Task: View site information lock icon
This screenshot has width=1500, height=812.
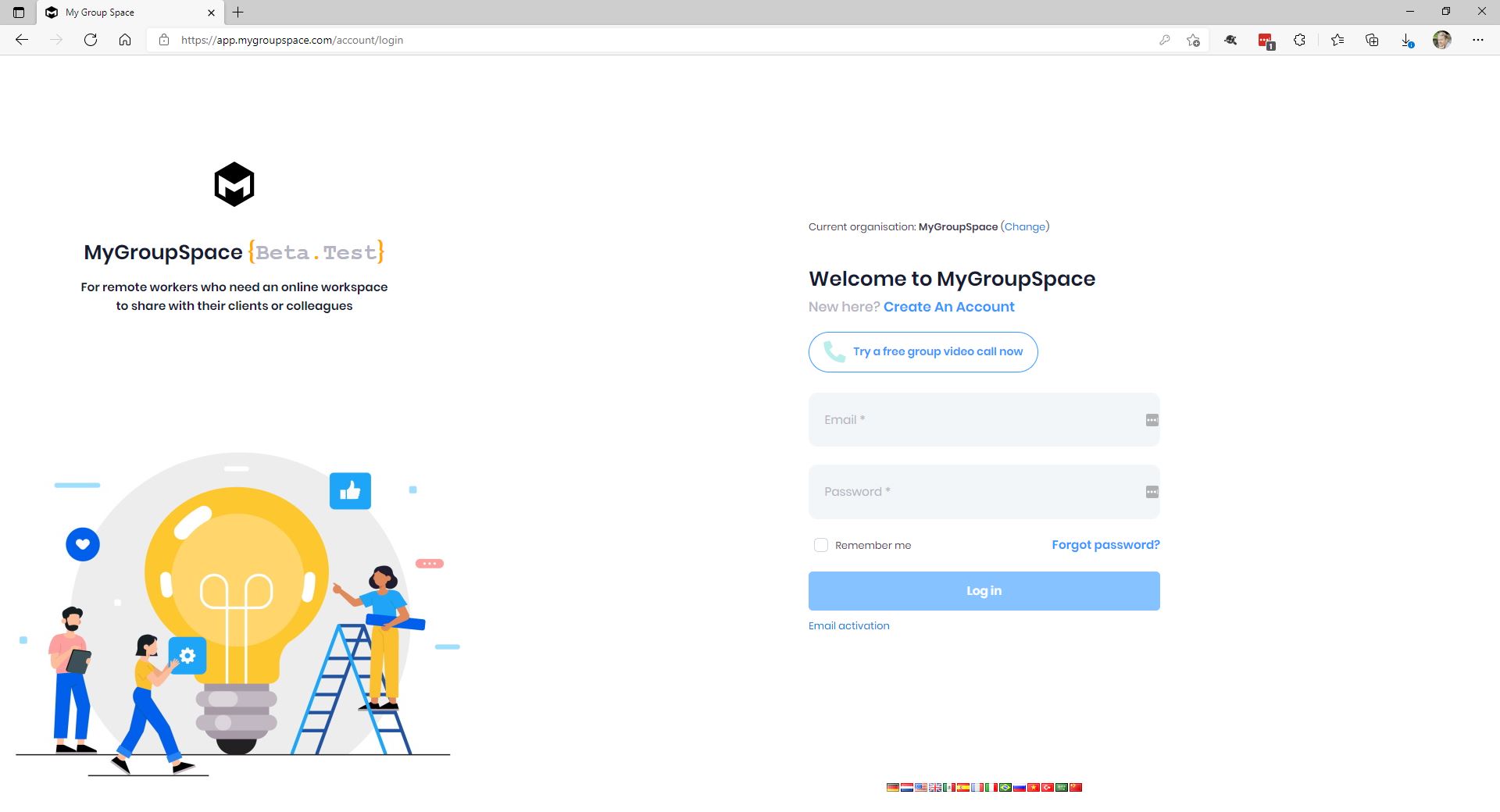Action: pyautogui.click(x=163, y=40)
